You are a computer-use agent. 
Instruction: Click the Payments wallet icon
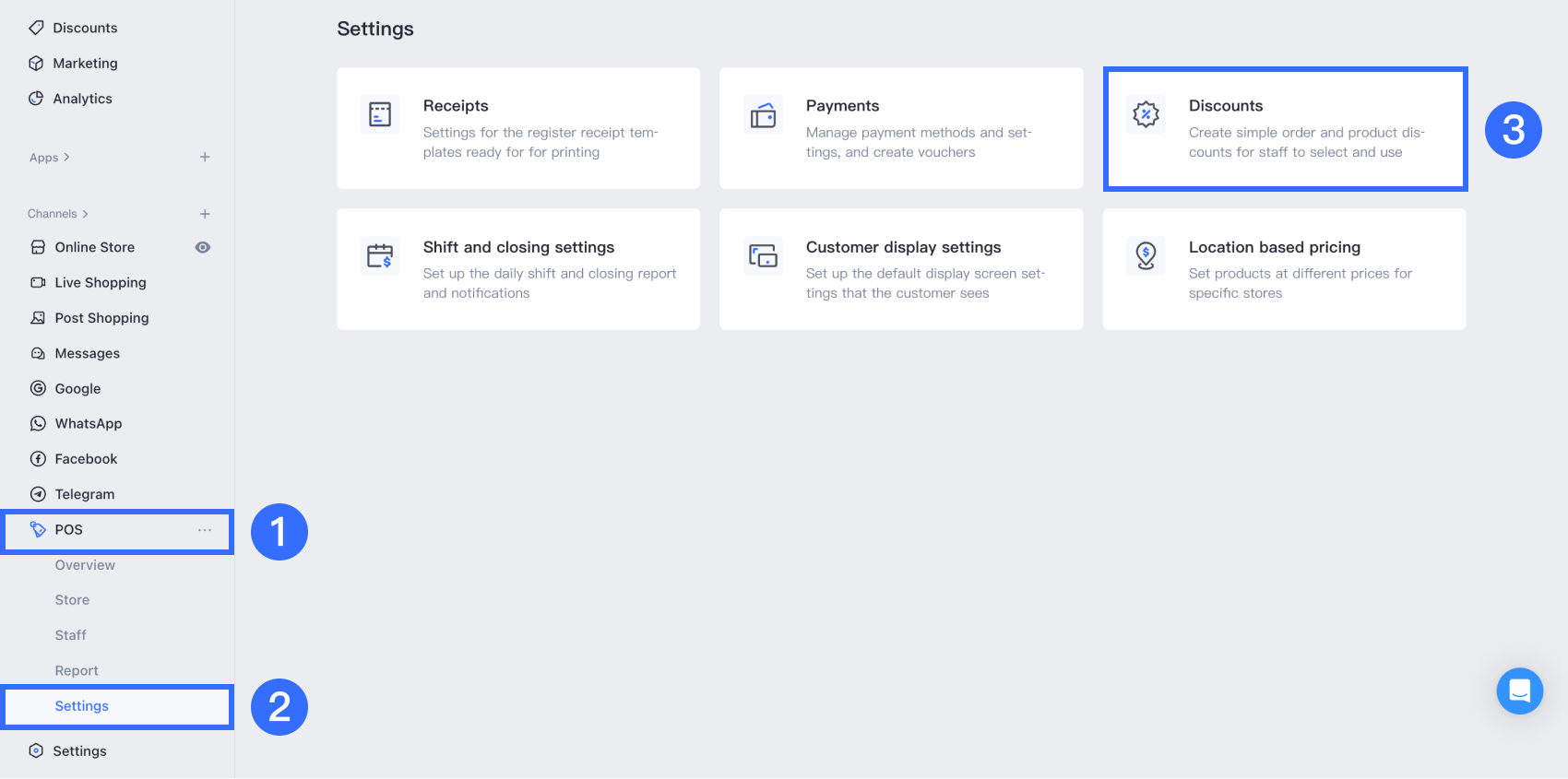click(x=763, y=114)
